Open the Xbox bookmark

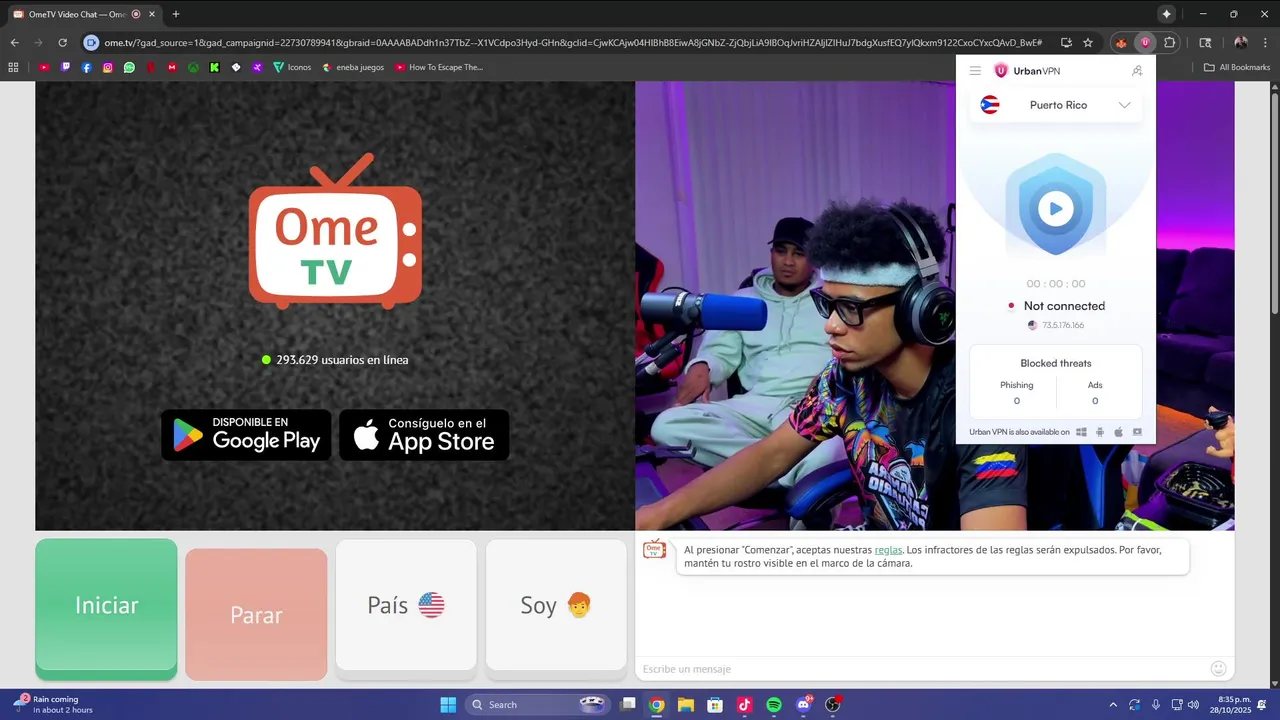tap(193, 67)
